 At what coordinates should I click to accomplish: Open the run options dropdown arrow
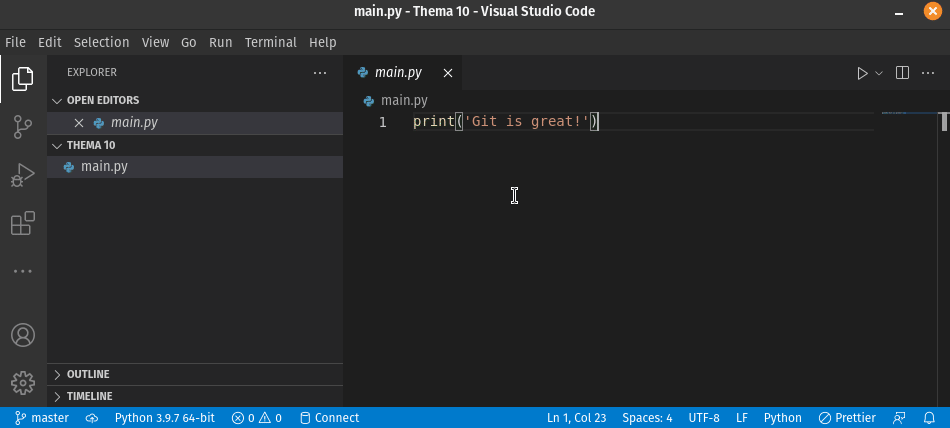click(880, 73)
